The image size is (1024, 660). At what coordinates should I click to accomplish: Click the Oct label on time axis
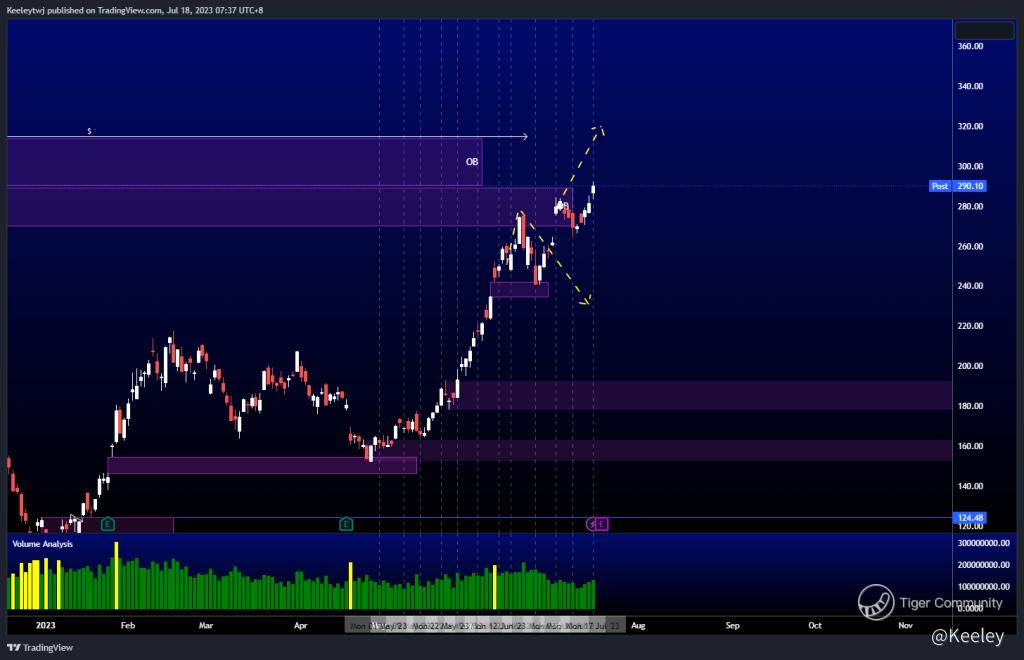pyautogui.click(x=815, y=625)
